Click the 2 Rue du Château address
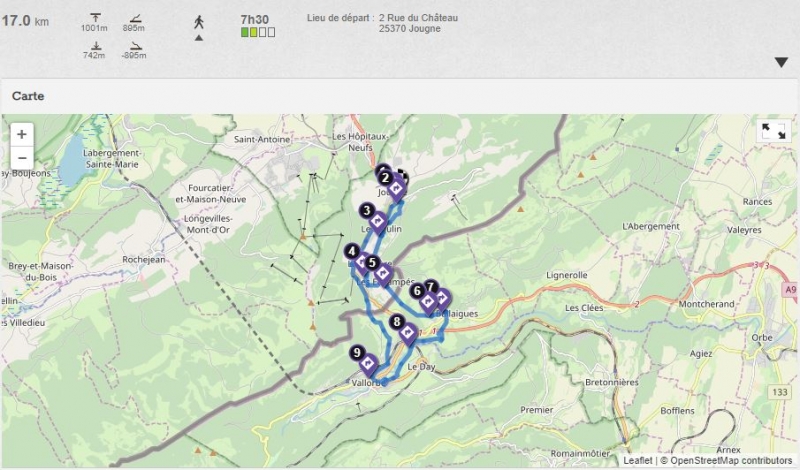The height and width of the screenshot is (470, 800). pyautogui.click(x=418, y=18)
